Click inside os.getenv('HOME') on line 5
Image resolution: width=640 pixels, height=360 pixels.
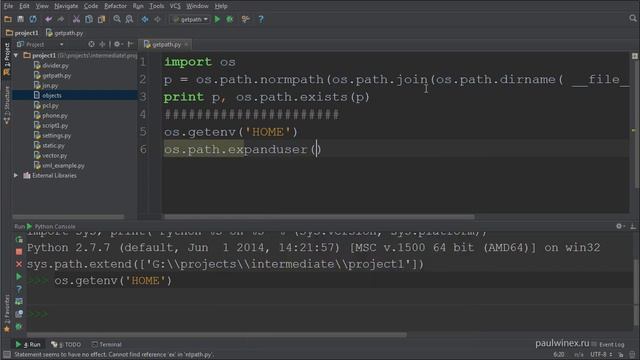(x=231, y=132)
